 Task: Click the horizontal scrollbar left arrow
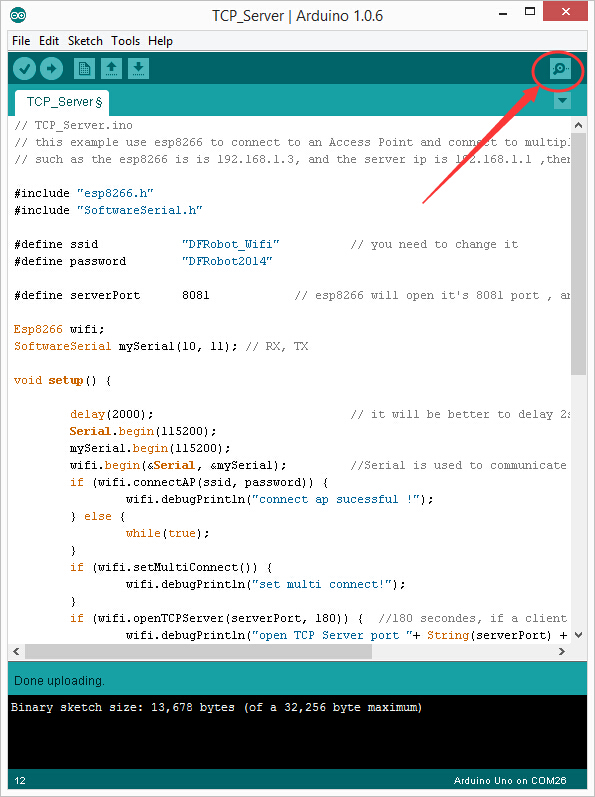point(16,651)
